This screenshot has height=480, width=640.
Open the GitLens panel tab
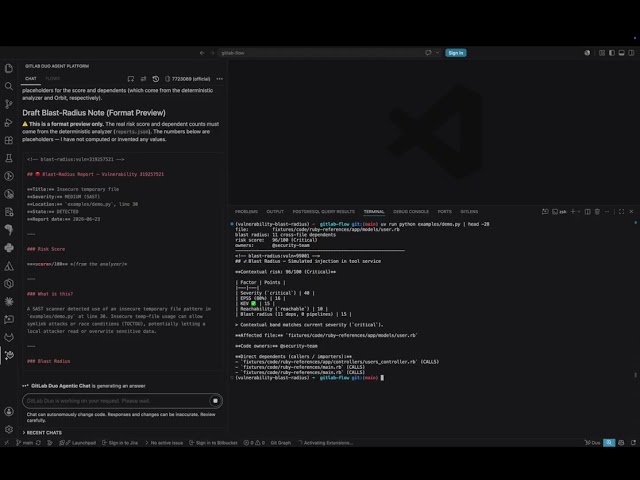tap(469, 211)
